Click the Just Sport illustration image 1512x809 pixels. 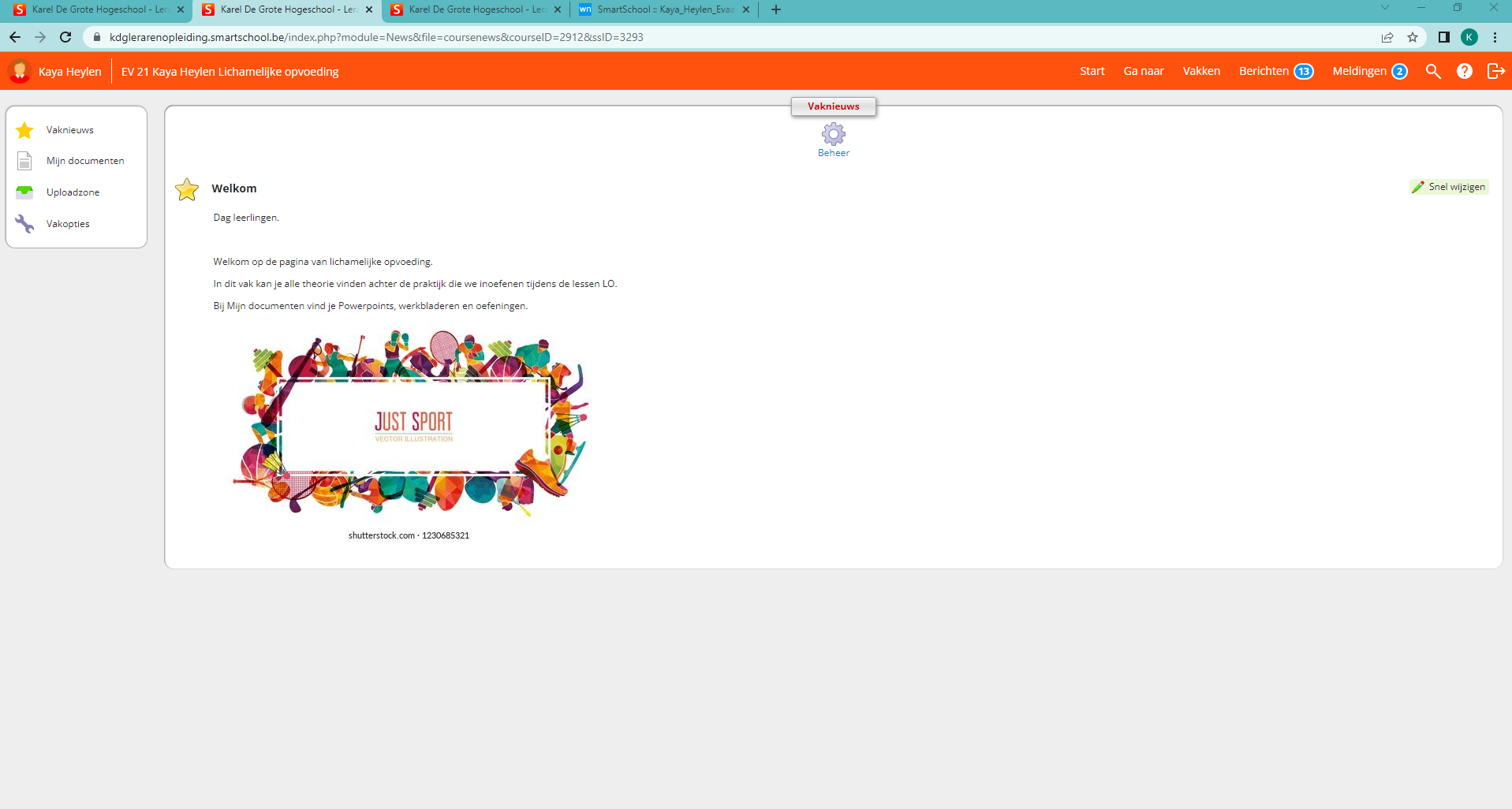tap(412, 426)
